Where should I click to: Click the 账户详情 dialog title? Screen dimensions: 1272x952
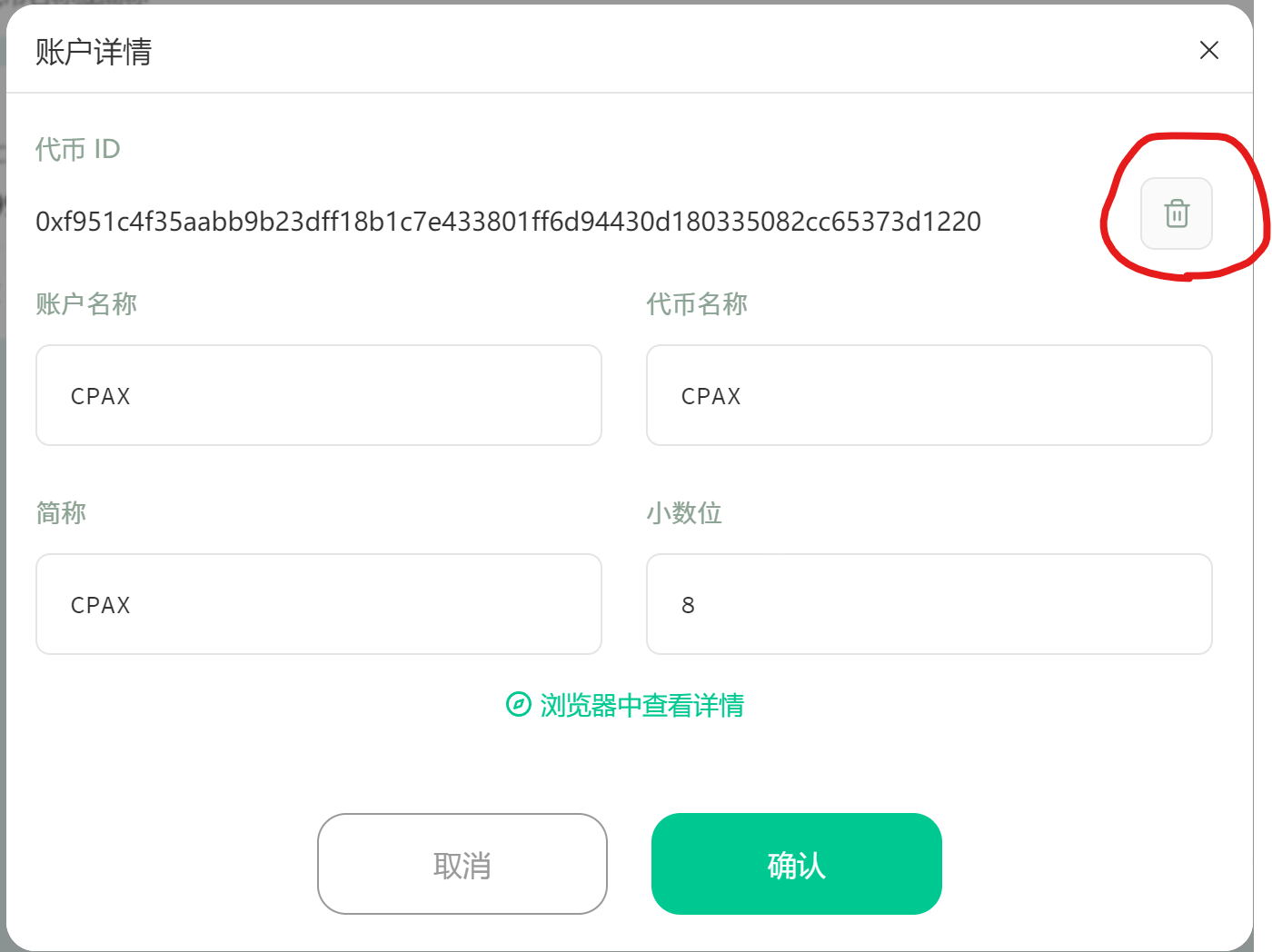pos(94,52)
